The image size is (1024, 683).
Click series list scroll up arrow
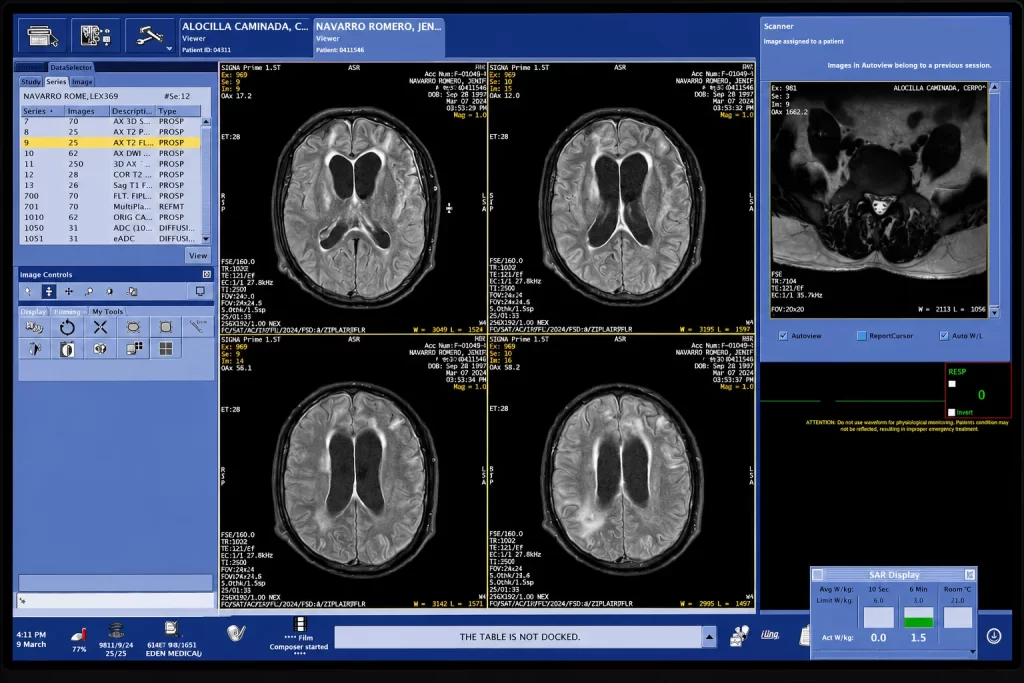point(206,121)
